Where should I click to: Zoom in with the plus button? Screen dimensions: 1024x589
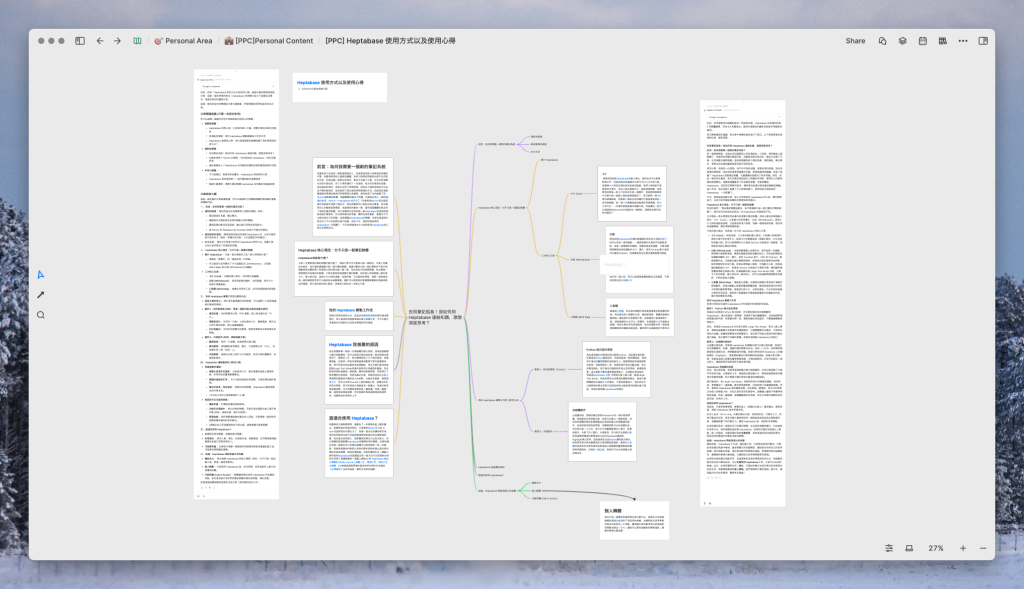(963, 548)
